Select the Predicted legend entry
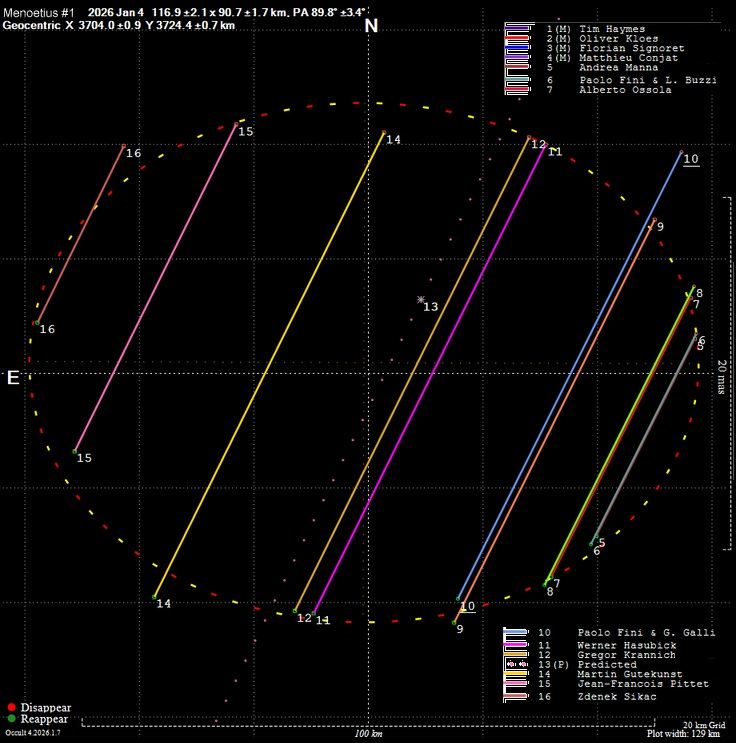The width and height of the screenshot is (736, 743). pyautogui.click(x=607, y=665)
